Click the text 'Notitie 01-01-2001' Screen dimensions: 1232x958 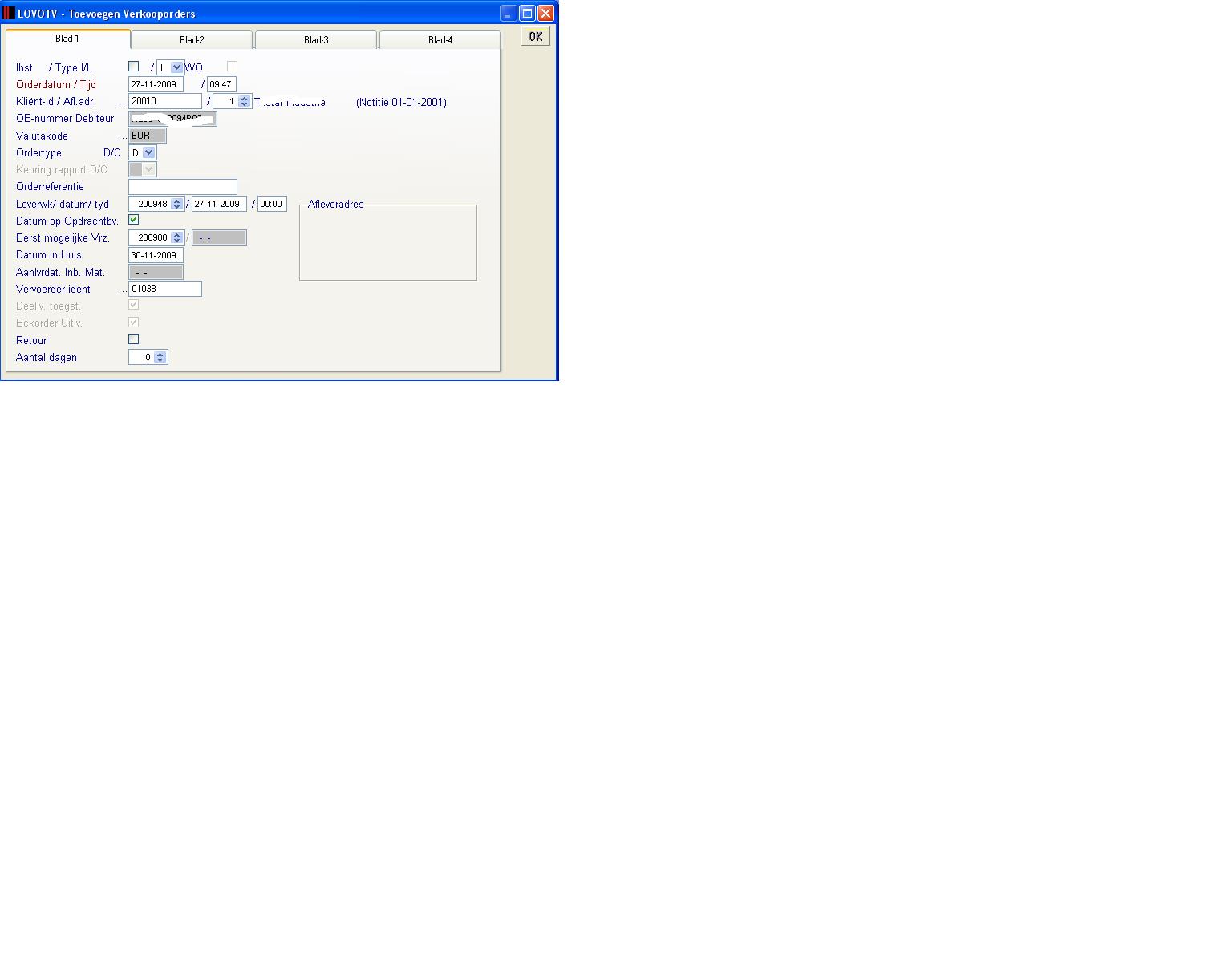401,102
